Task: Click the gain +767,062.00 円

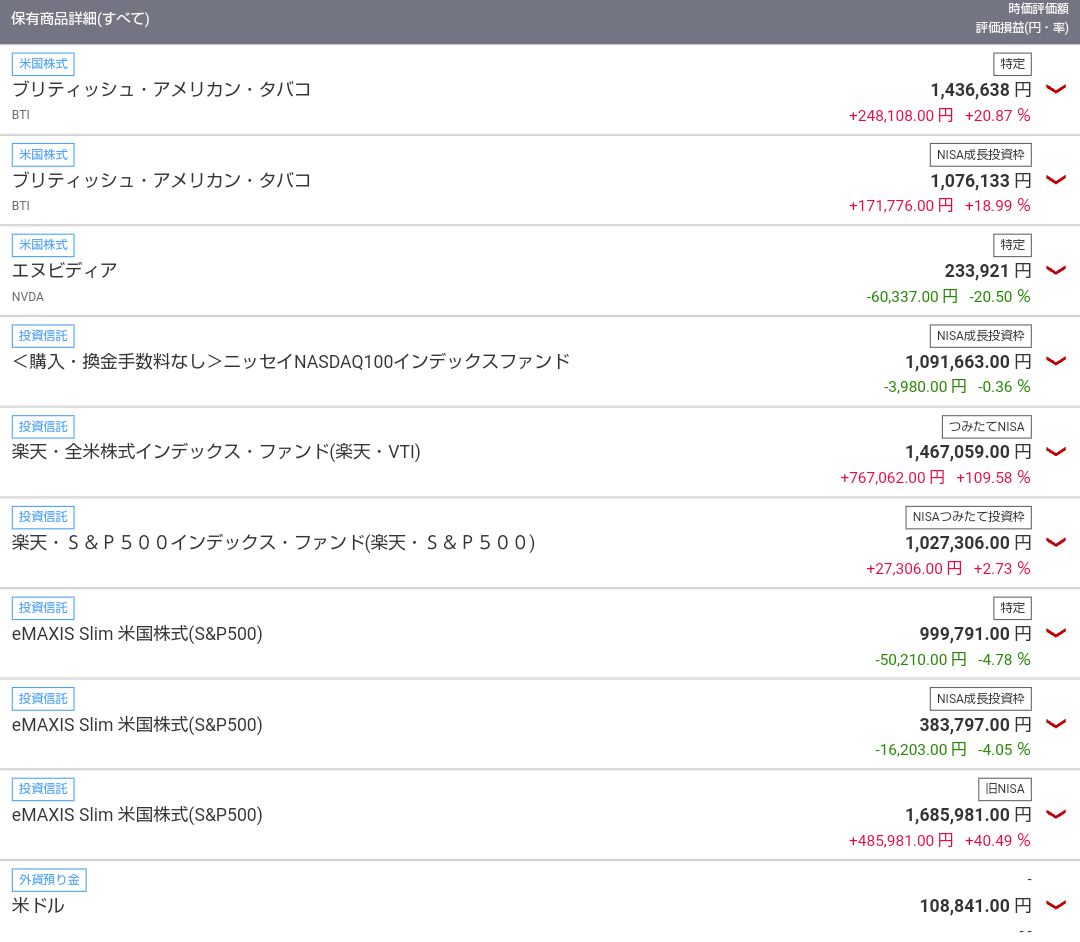Action: [893, 478]
